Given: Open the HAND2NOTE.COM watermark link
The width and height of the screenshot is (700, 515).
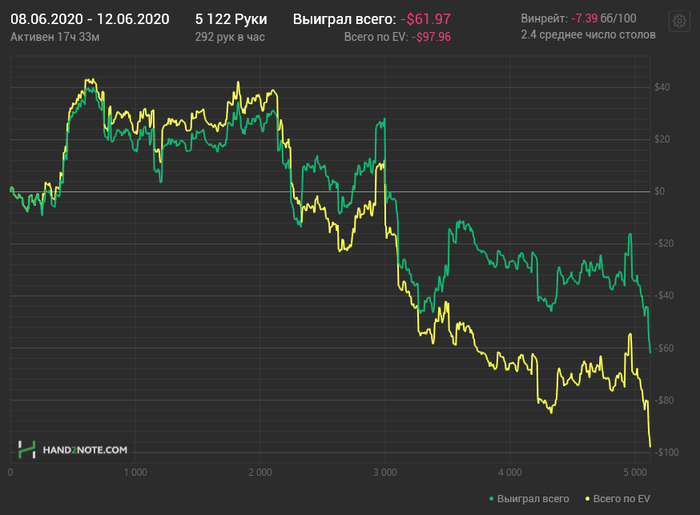Looking at the screenshot, I should click(85, 450).
